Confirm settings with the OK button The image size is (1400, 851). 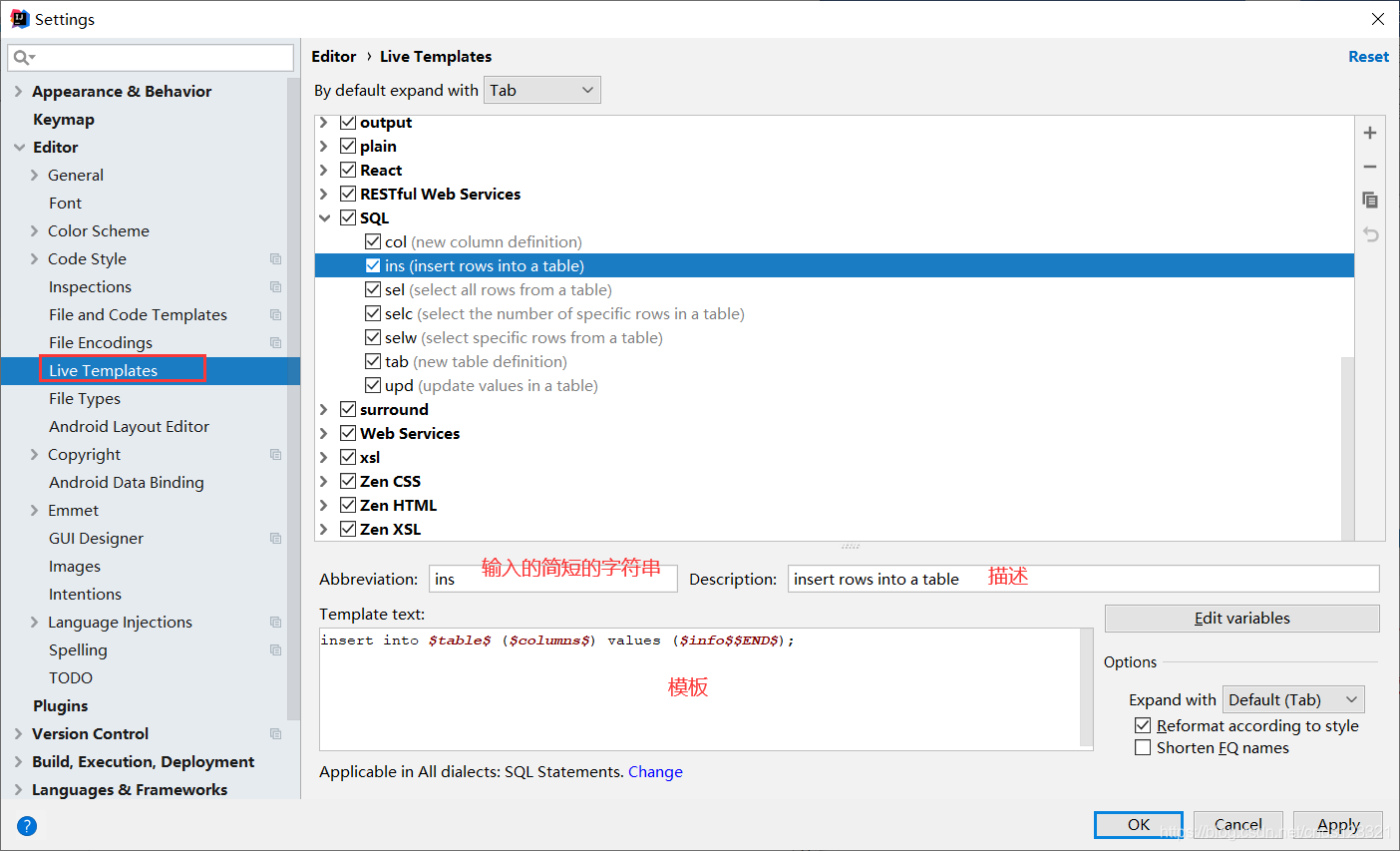[1139, 825]
